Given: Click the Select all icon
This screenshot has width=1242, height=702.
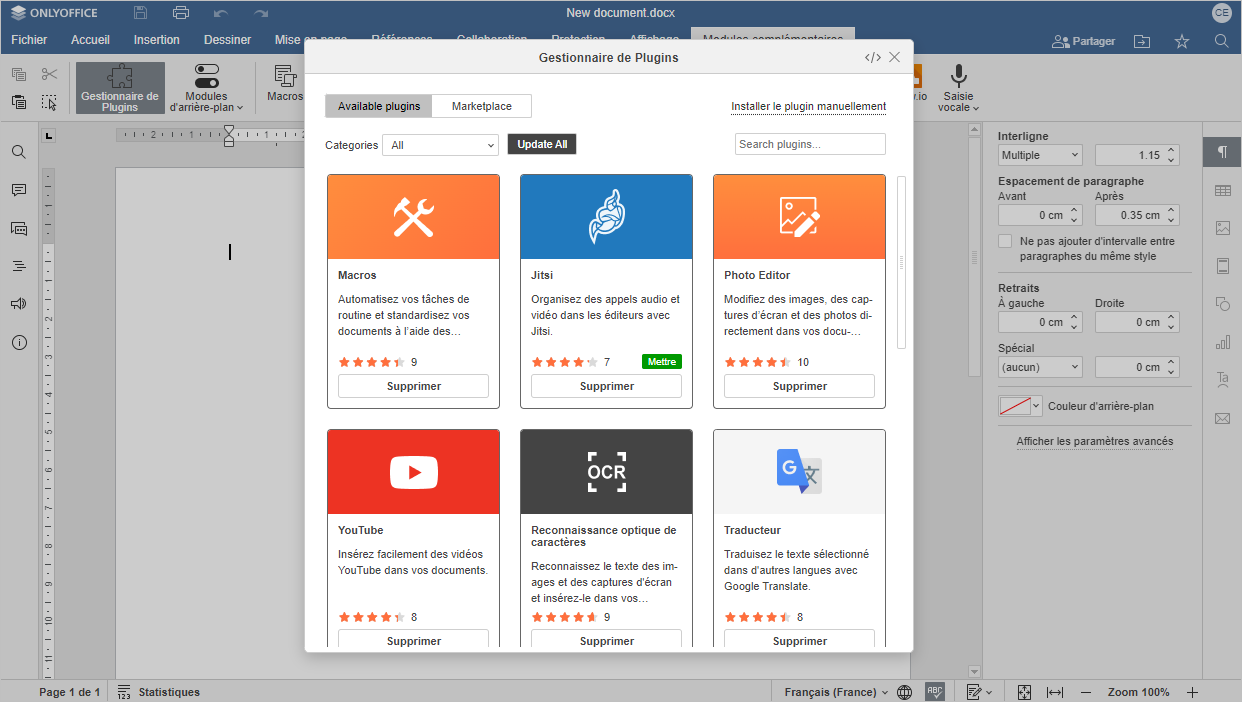Looking at the screenshot, I should (50, 101).
